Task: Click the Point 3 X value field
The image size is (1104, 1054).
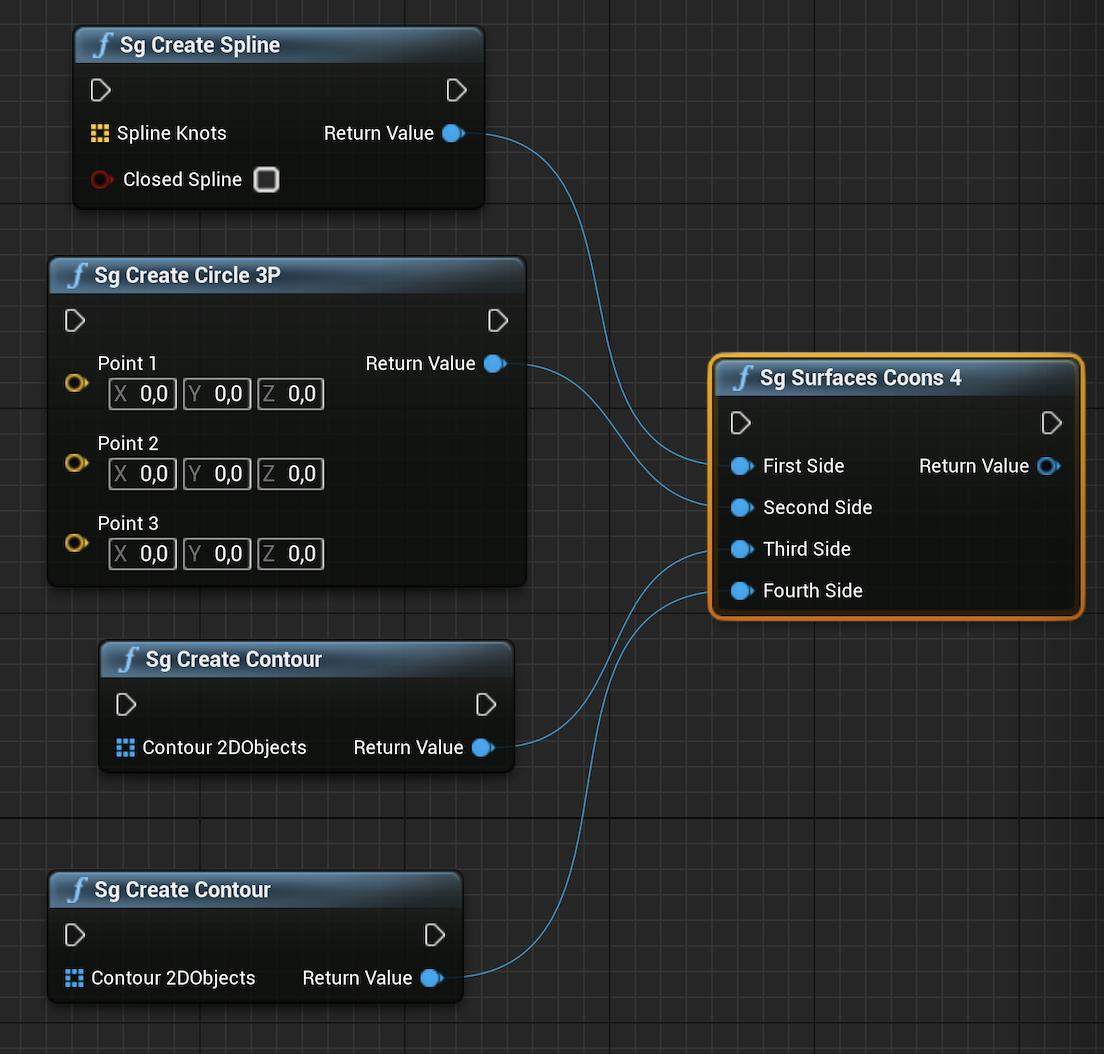Action: (142, 554)
